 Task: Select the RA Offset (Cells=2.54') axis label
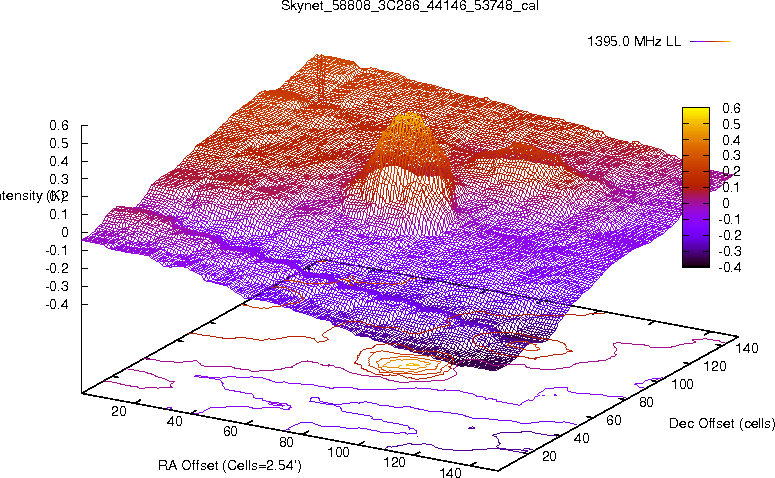point(230,465)
